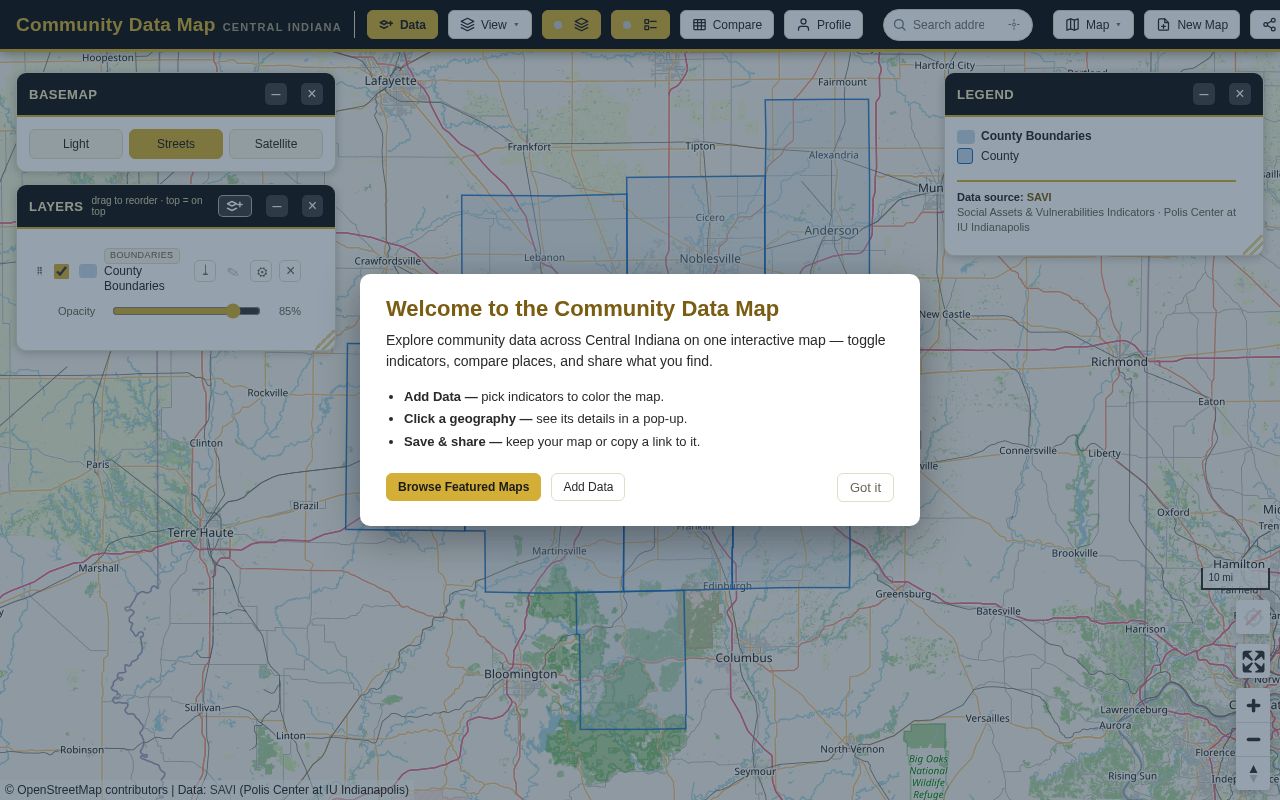Viewport: 1280px width, 800px height.
Task: Open the Data panel button
Action: 402,25
